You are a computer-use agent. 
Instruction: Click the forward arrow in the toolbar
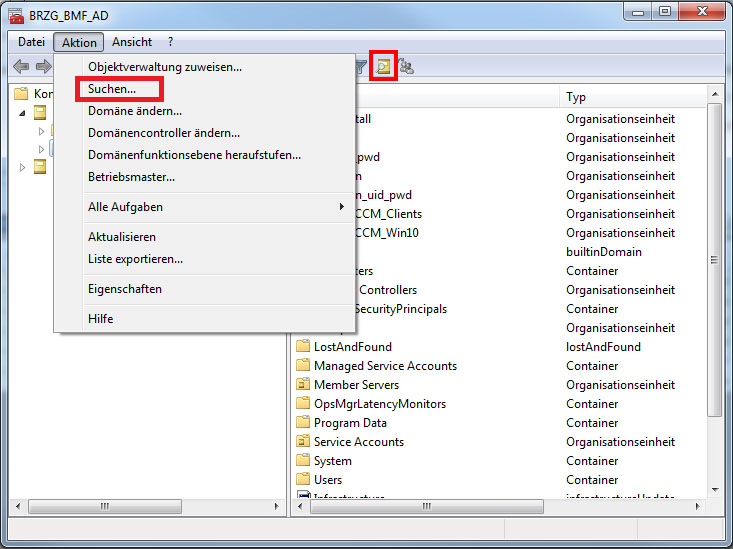point(43,66)
